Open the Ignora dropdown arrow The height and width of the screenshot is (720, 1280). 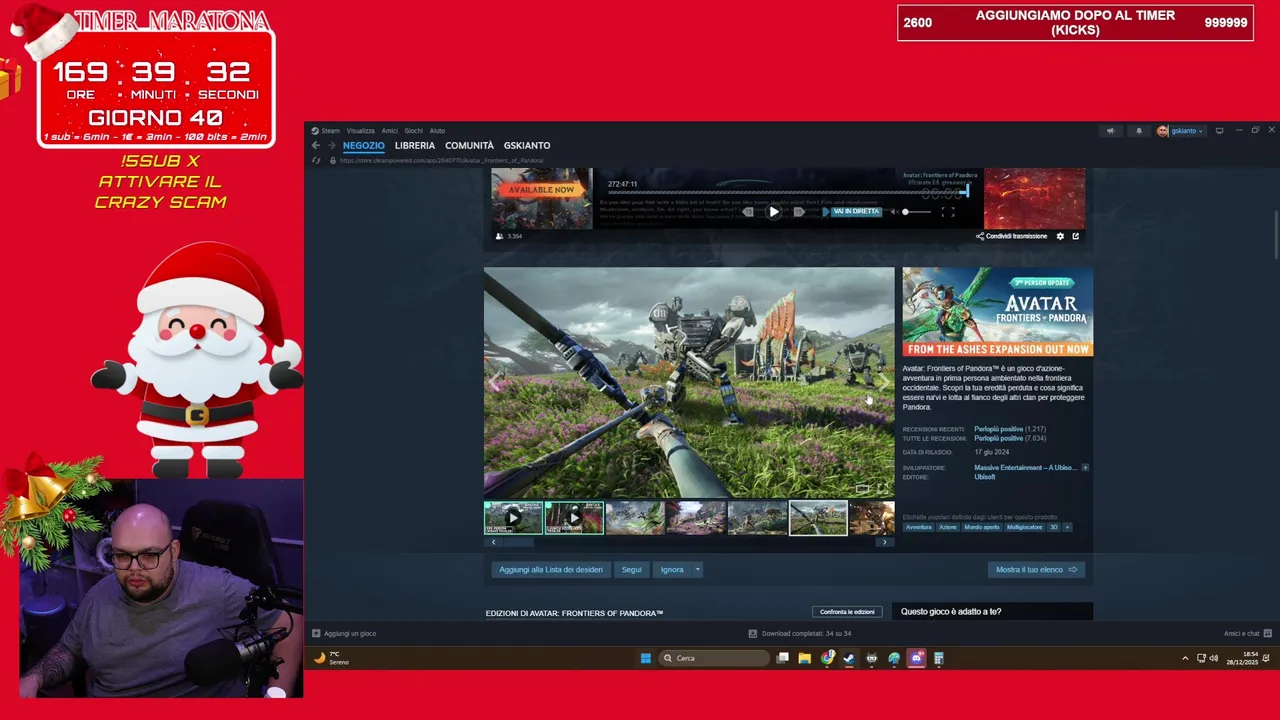697,570
